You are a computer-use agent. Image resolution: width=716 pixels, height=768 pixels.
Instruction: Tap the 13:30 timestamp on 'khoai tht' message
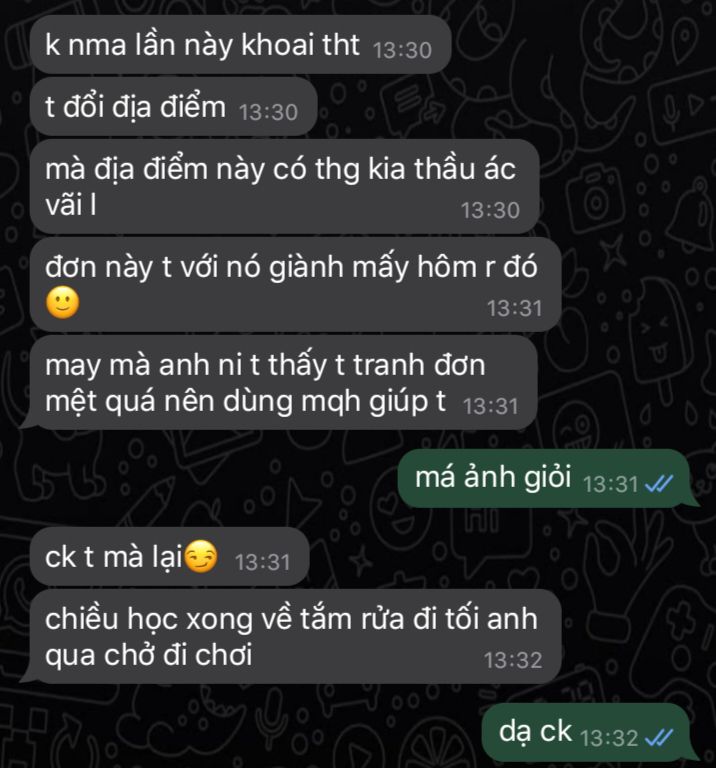(402, 50)
